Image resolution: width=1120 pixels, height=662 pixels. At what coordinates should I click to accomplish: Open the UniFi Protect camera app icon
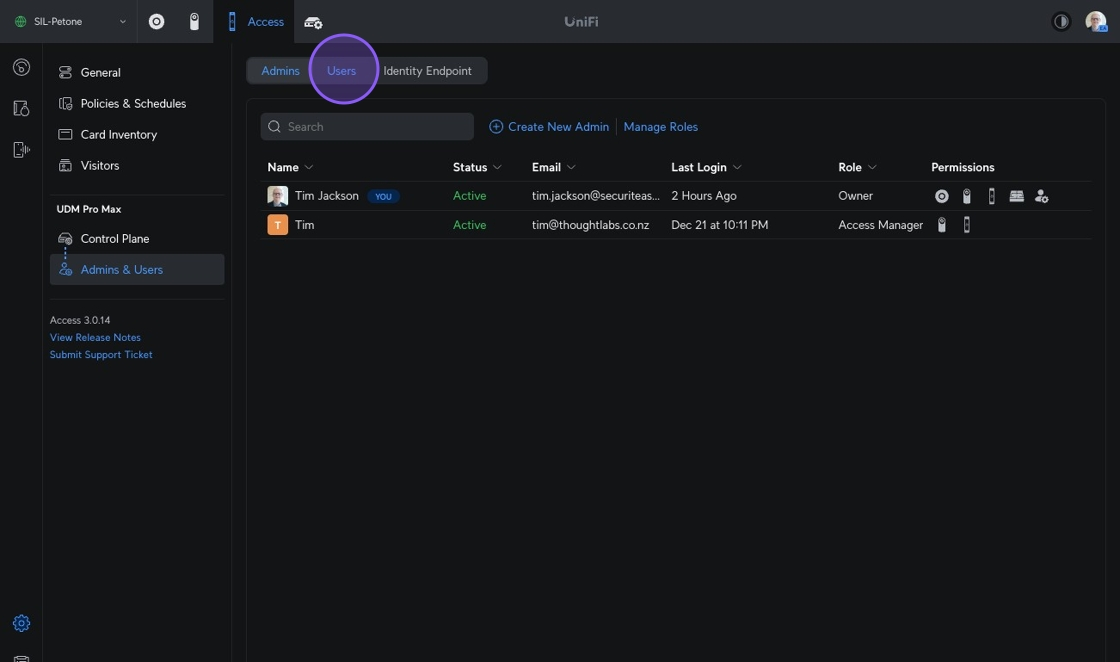tap(194, 22)
